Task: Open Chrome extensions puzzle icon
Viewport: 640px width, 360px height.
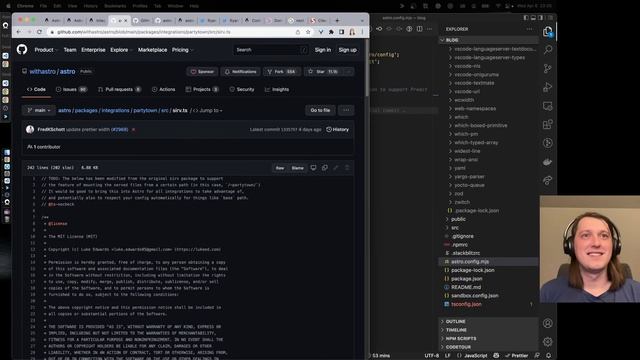Action: click(331, 32)
